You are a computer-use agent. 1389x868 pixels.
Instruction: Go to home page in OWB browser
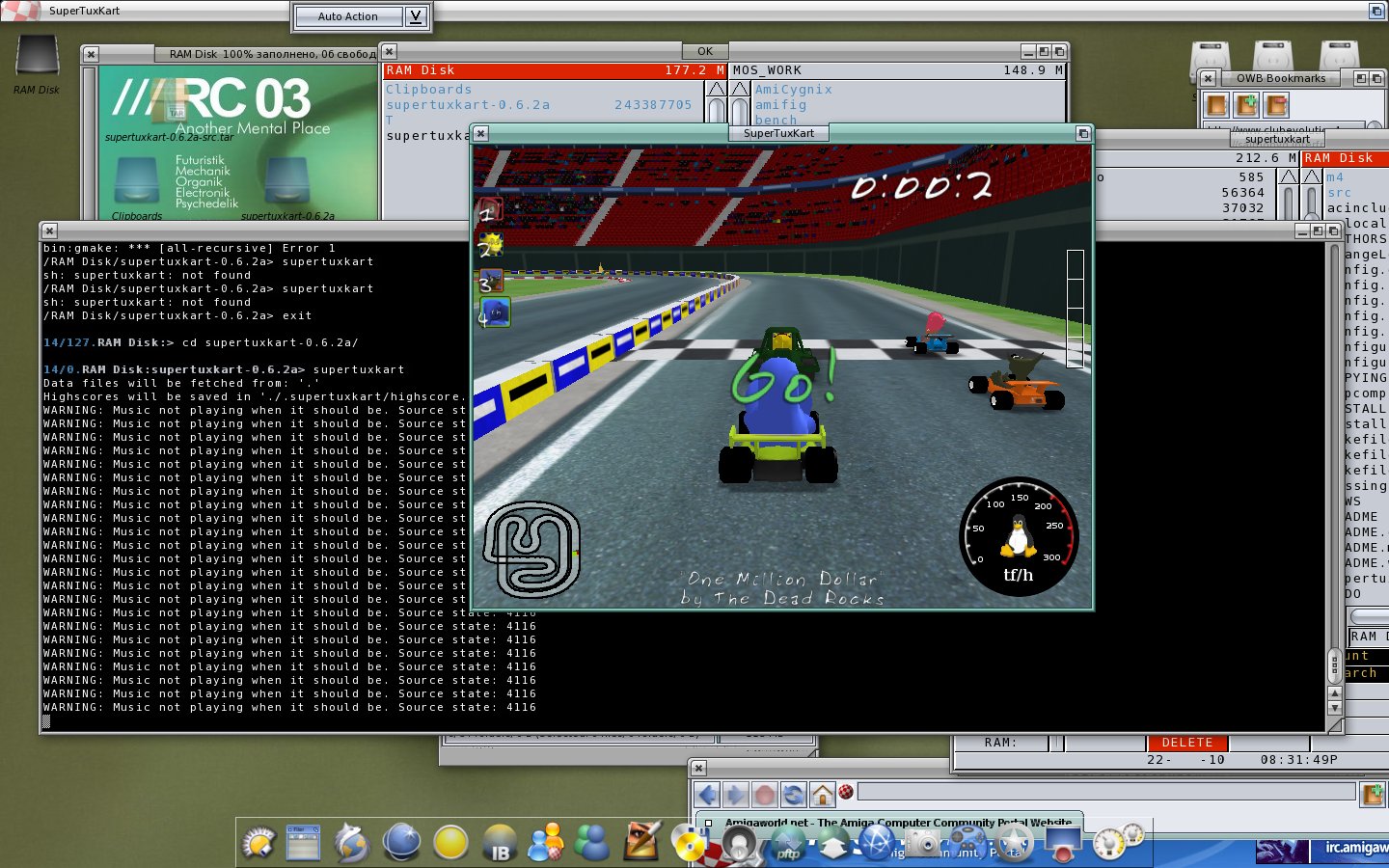click(822, 795)
